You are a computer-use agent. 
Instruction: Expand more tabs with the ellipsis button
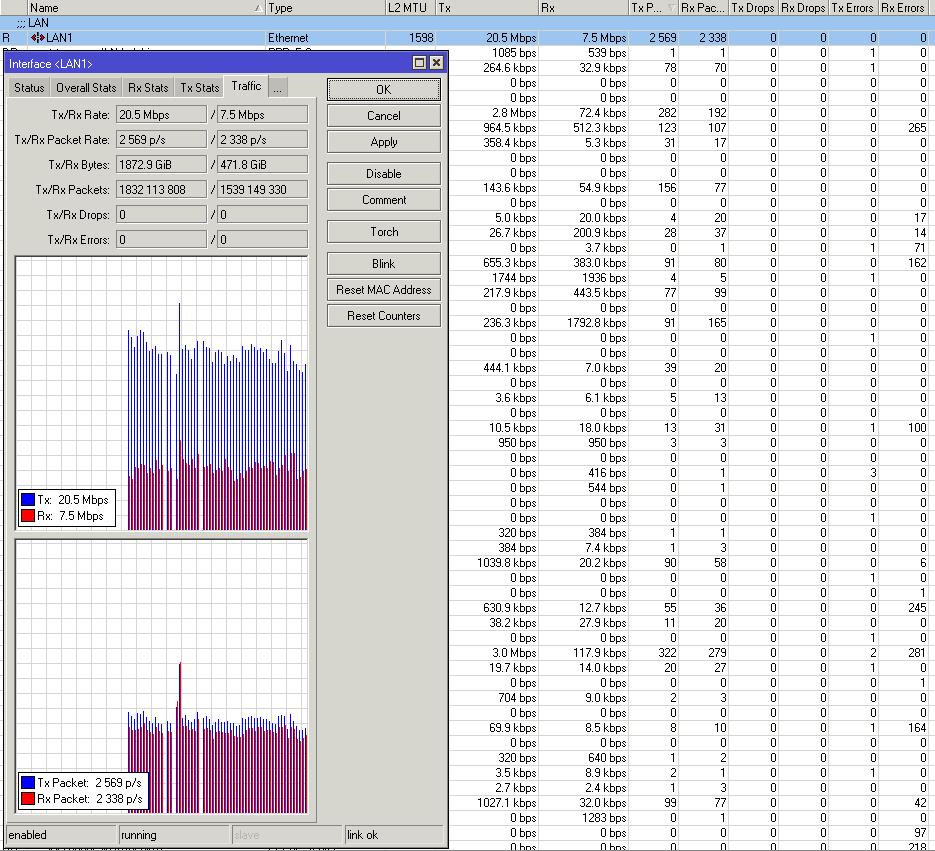point(277,88)
